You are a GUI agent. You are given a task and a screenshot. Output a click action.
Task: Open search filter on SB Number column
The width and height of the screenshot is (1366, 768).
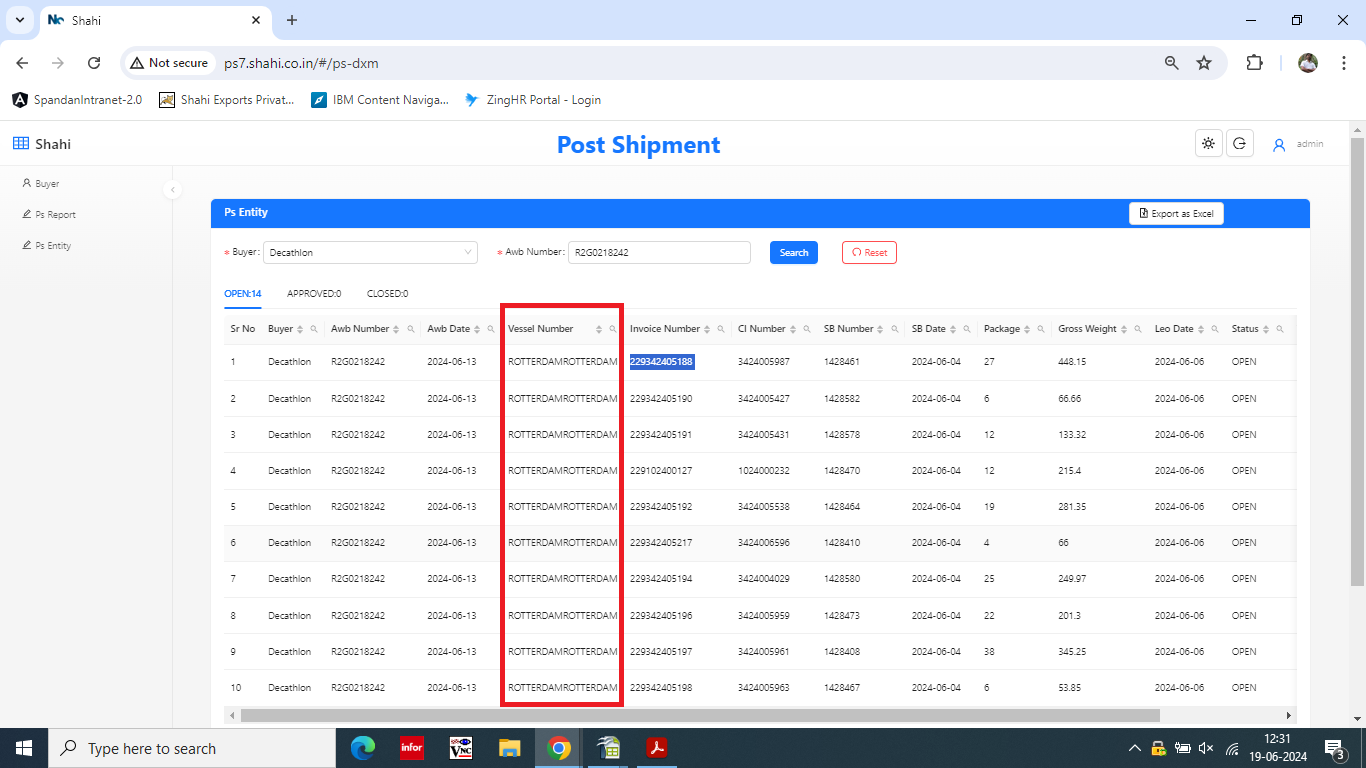click(895, 329)
